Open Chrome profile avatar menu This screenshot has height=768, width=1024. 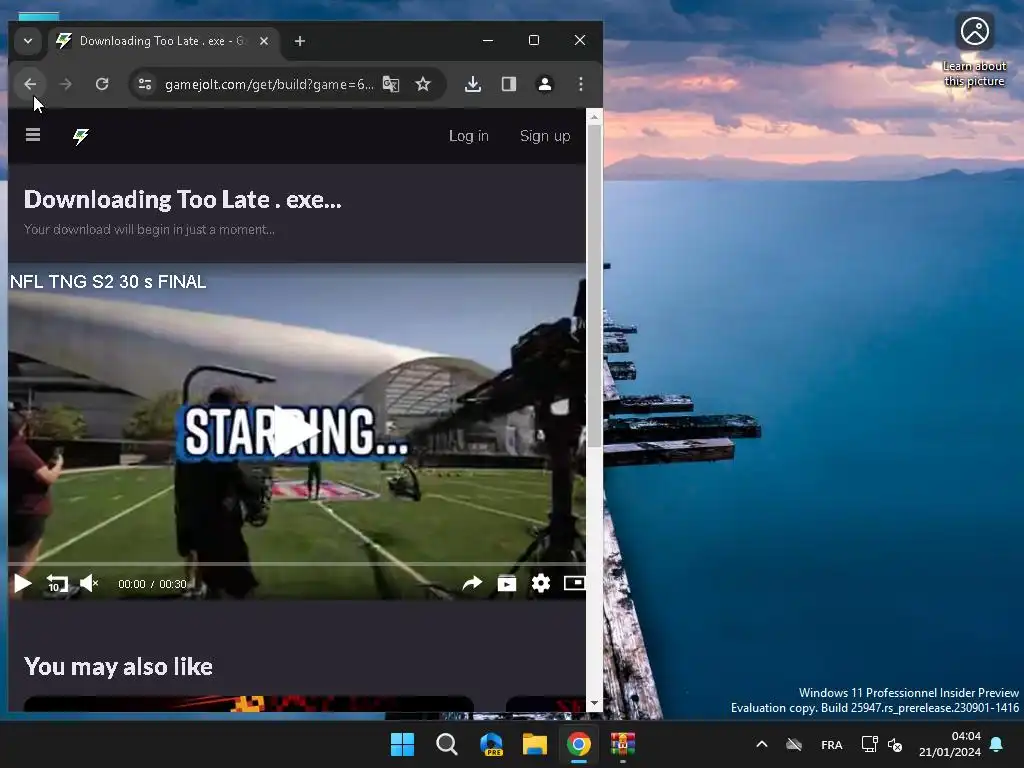point(545,84)
